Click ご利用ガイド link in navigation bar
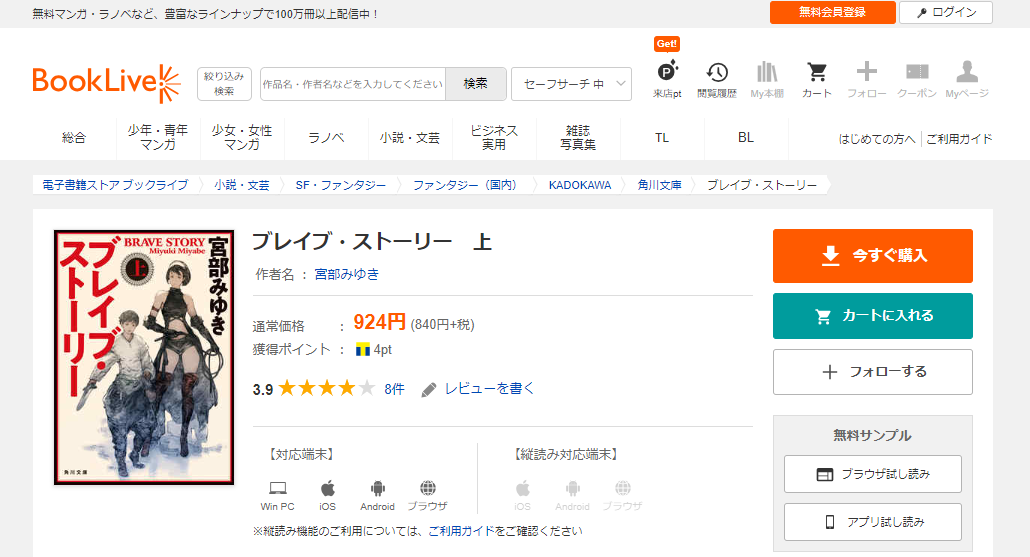Viewport: 1030px width, 557px height. [x=958, y=139]
